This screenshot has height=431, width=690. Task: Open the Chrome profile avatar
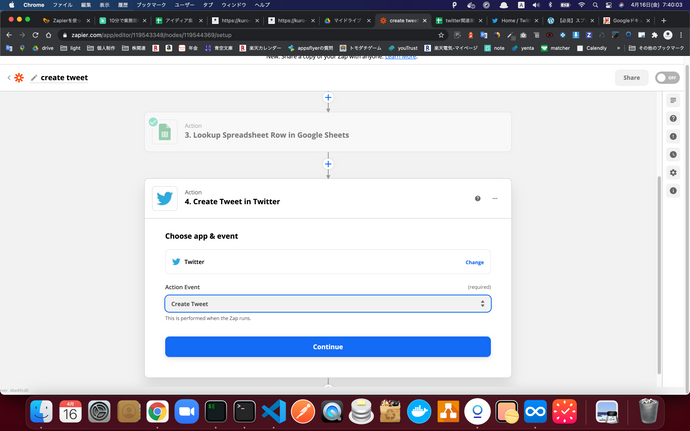tap(668, 35)
